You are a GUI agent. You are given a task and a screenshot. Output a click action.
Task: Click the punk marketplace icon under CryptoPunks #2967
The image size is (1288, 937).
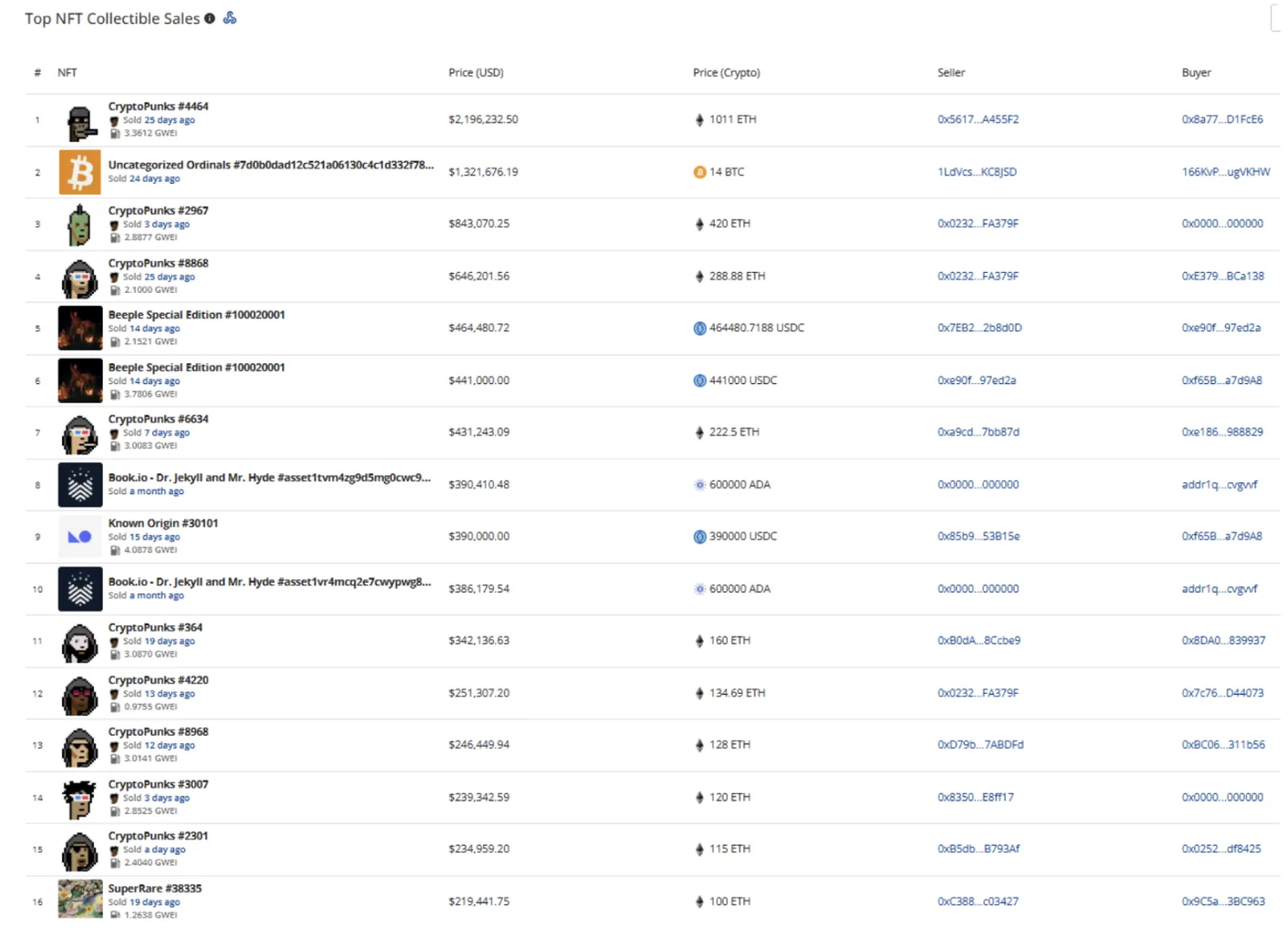(x=114, y=225)
